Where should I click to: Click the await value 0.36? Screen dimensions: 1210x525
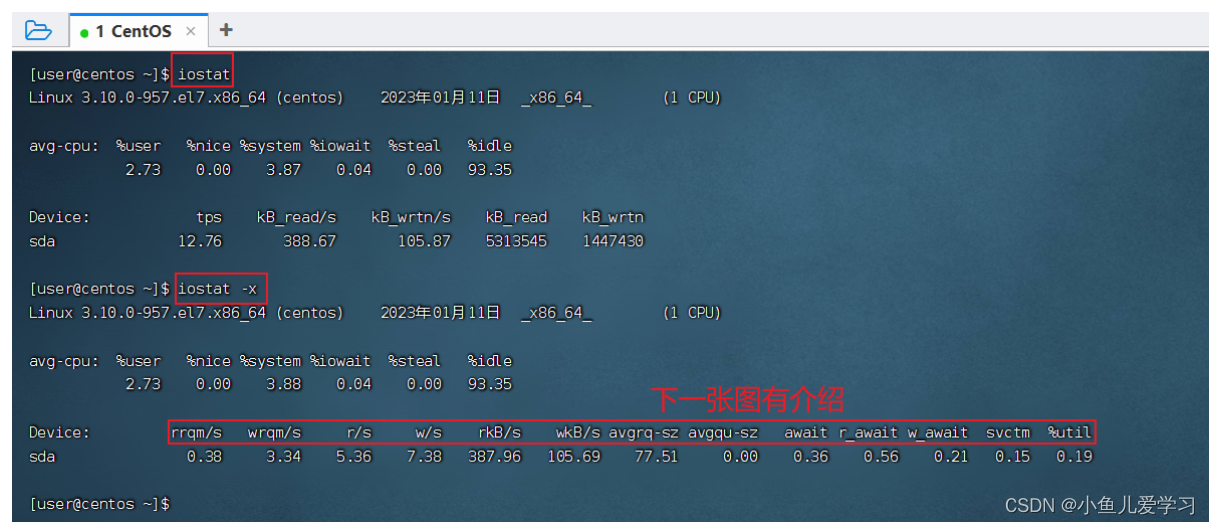pyautogui.click(x=811, y=457)
